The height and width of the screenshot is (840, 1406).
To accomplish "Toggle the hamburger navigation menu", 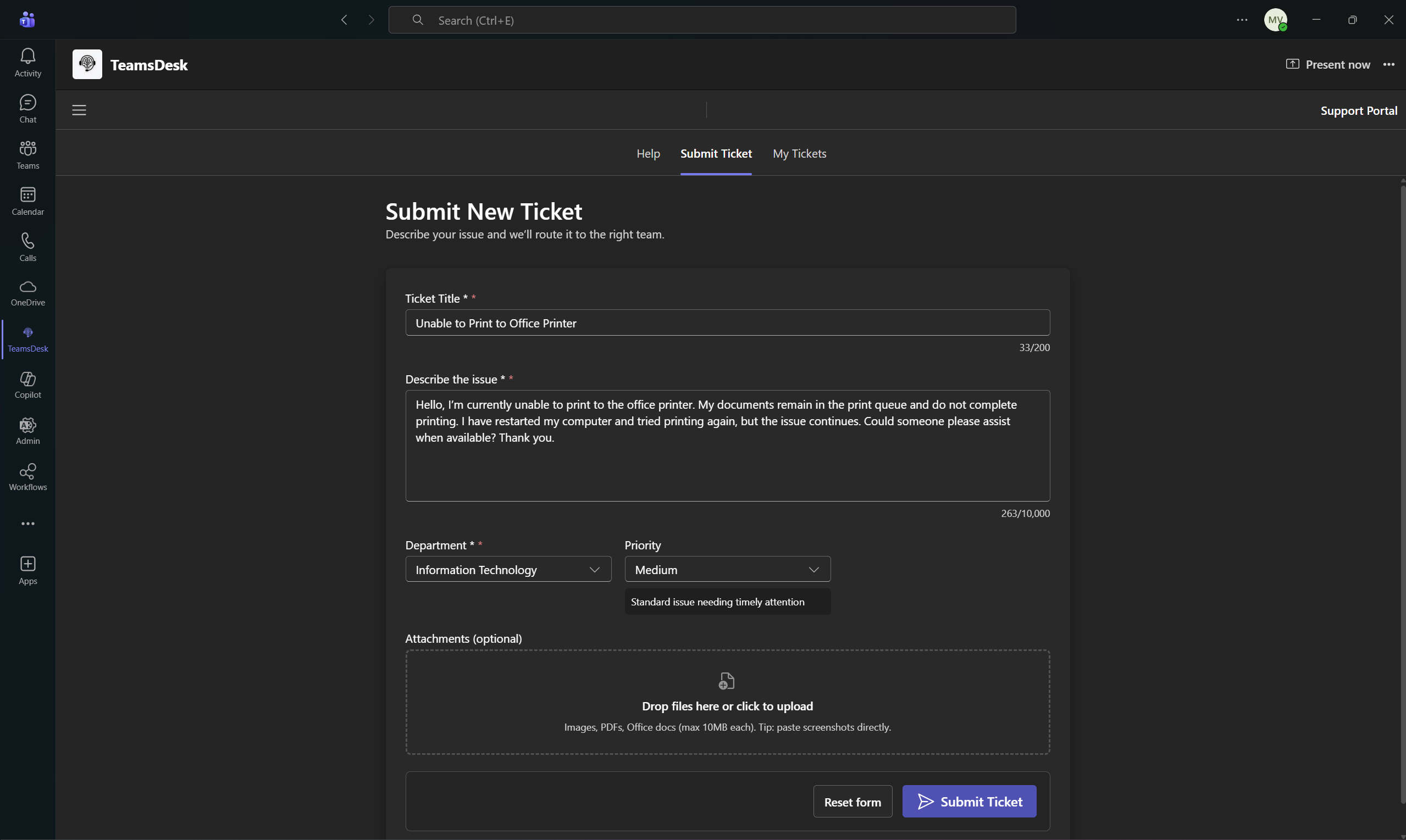I will tap(79, 110).
